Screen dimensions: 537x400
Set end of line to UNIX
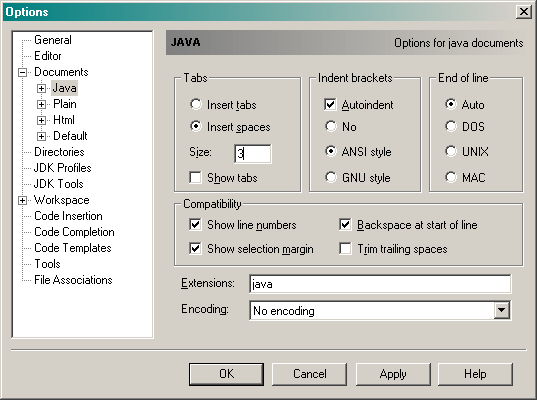(451, 151)
